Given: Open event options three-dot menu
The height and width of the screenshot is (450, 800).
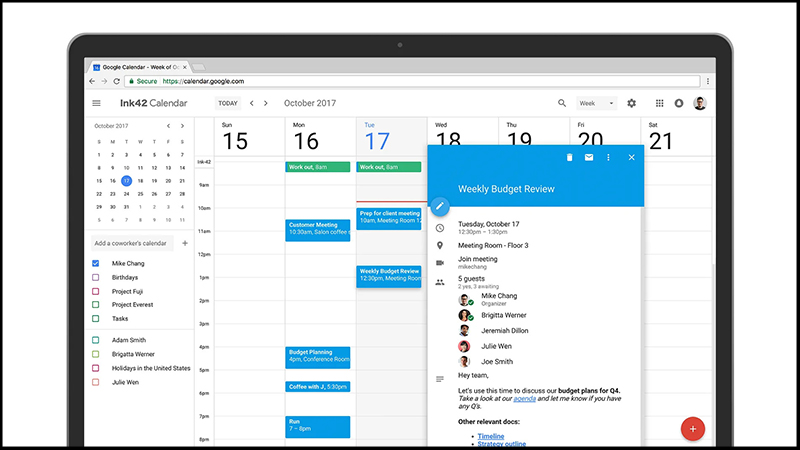Looking at the screenshot, I should pos(608,158).
